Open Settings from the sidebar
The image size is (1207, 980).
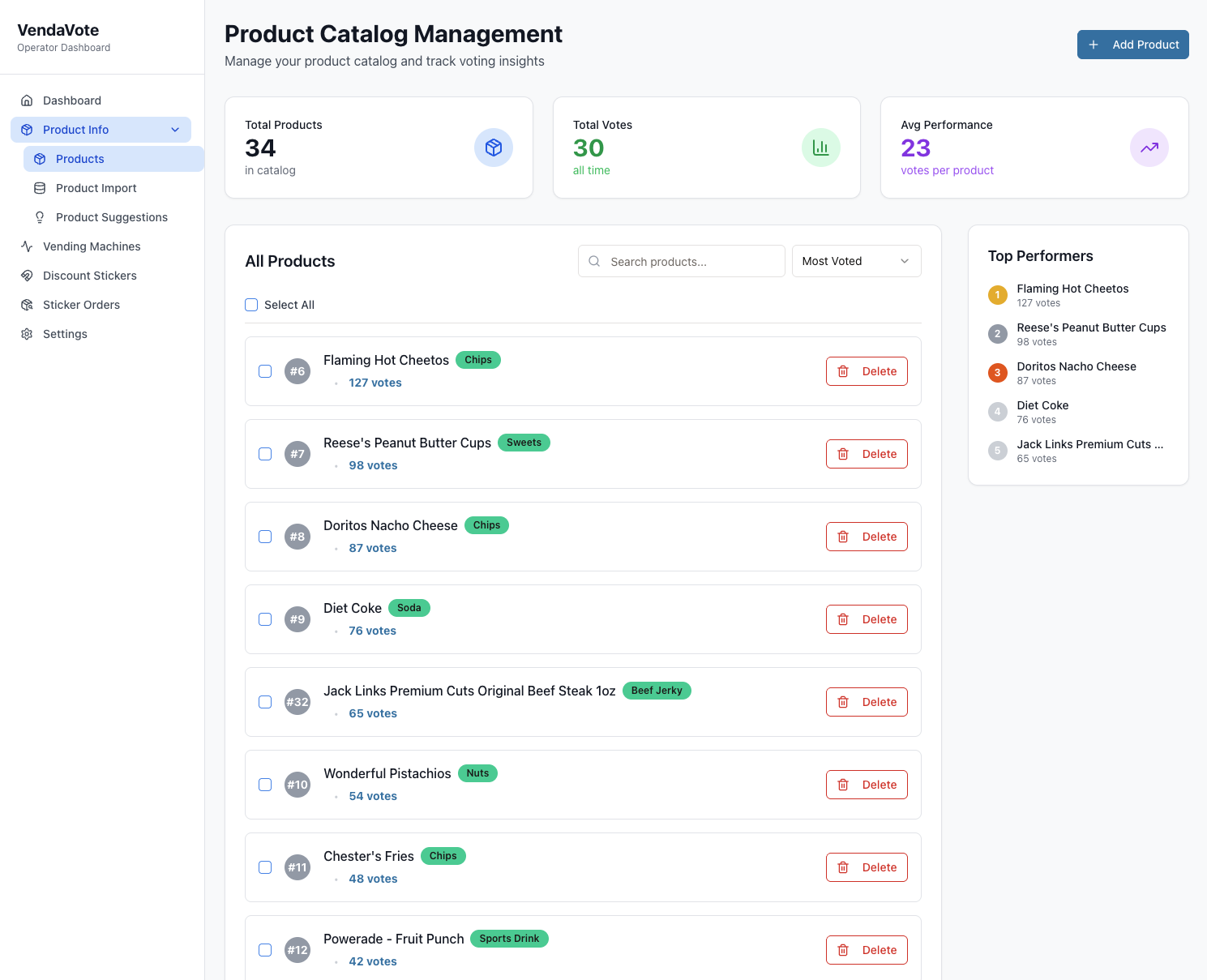click(102, 334)
